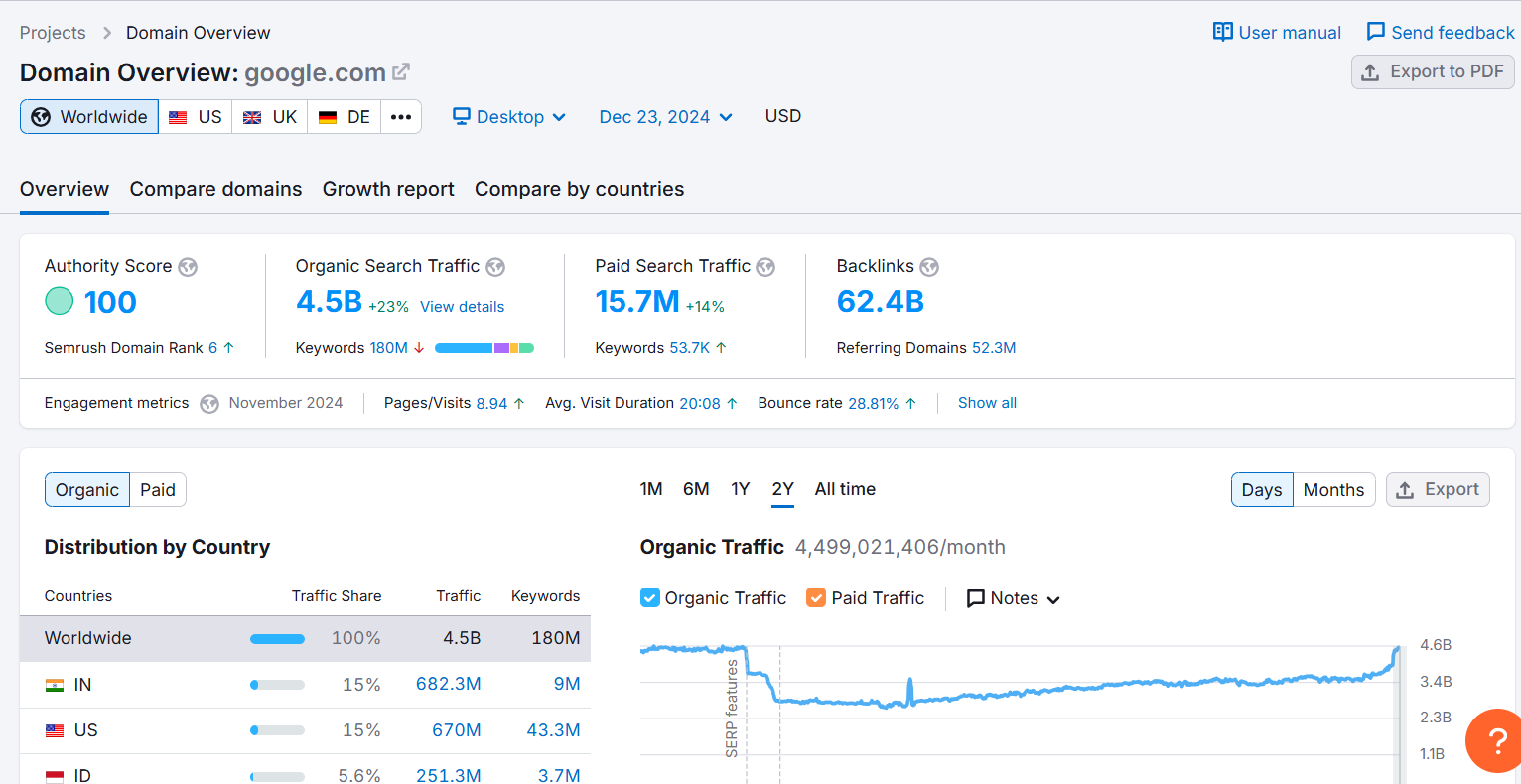Click globe icon next to Backlinks
The width and height of the screenshot is (1521, 784).
(x=929, y=267)
